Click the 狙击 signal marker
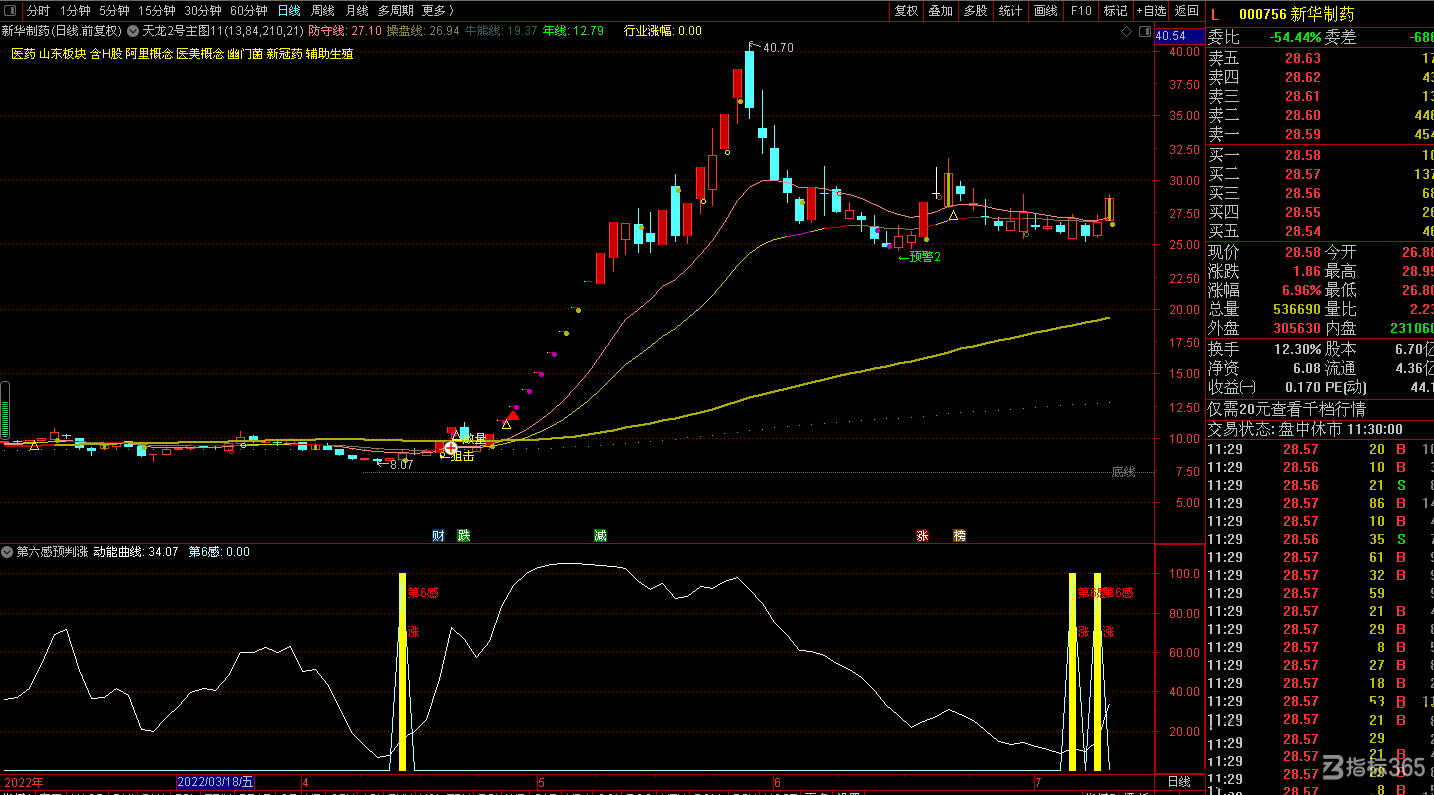 pyautogui.click(x=463, y=456)
